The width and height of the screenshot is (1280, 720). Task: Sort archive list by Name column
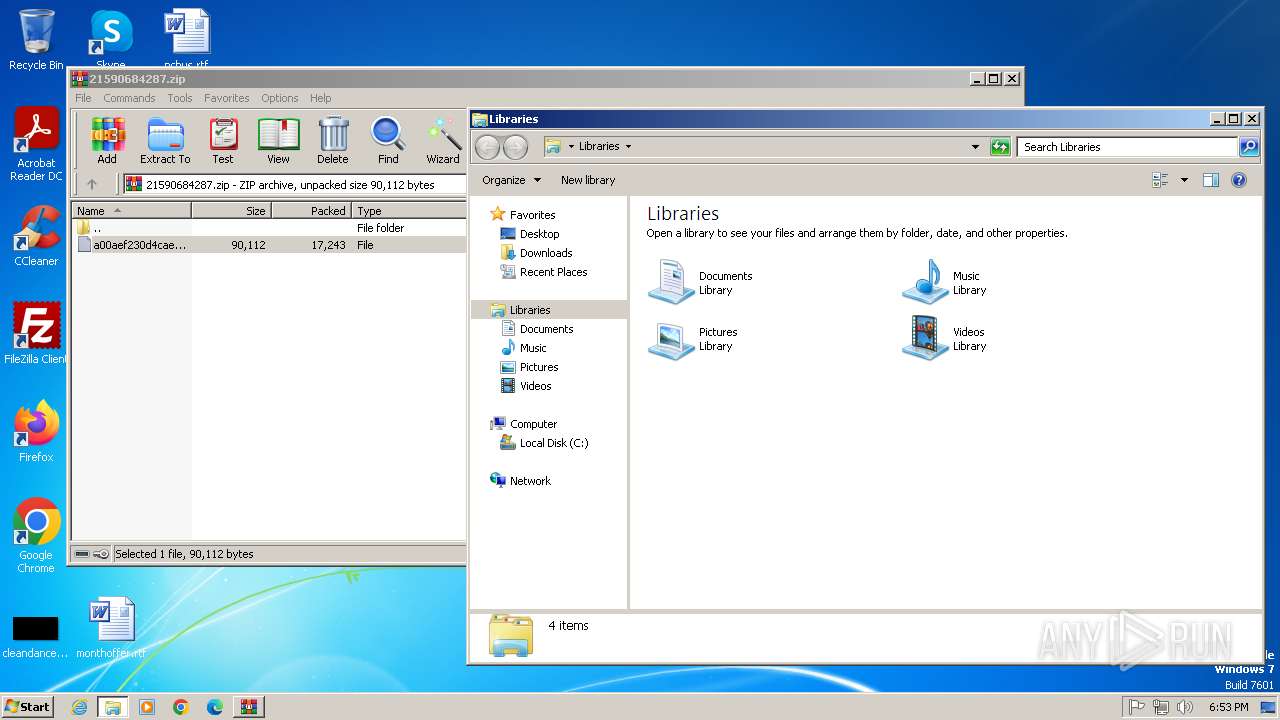(131, 211)
